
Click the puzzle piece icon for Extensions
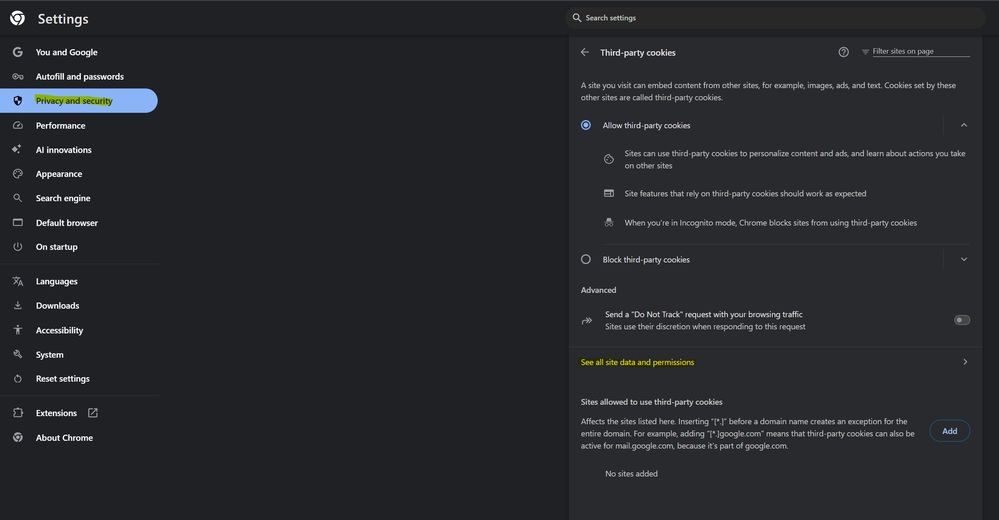(x=18, y=413)
